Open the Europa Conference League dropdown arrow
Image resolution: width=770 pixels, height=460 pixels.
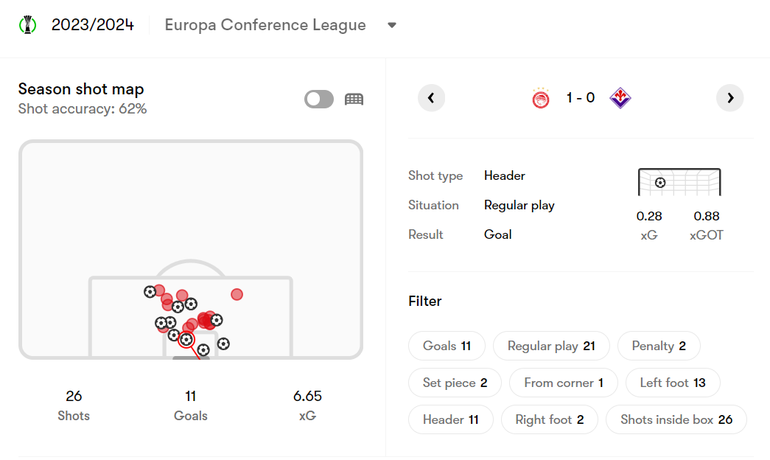click(x=391, y=25)
